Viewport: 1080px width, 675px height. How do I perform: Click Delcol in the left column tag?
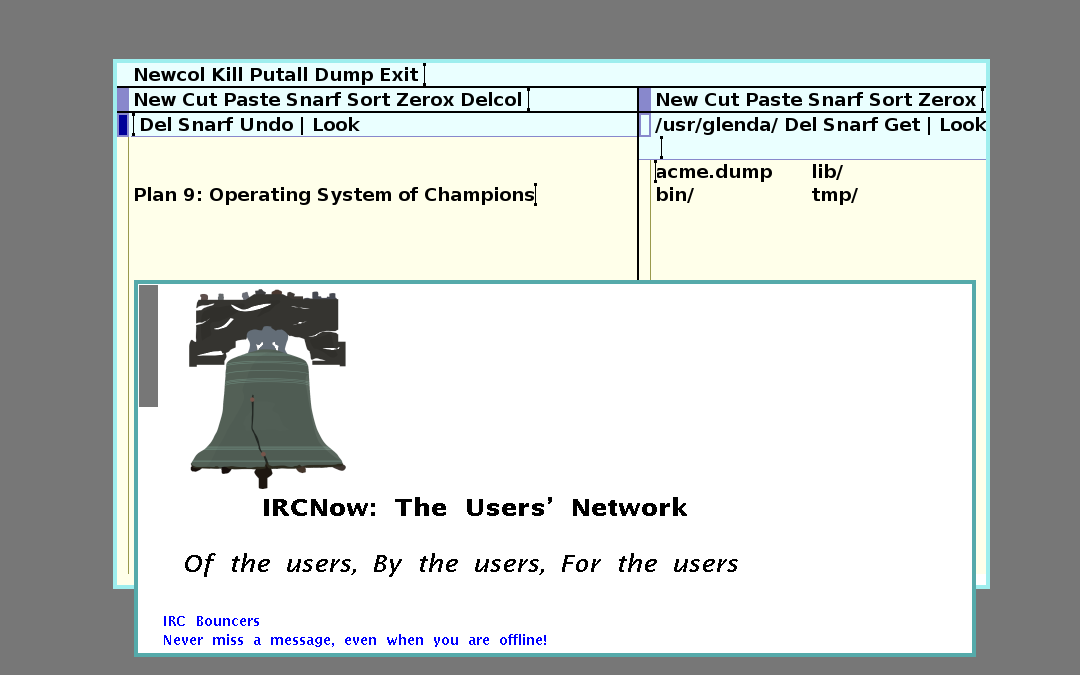(491, 100)
